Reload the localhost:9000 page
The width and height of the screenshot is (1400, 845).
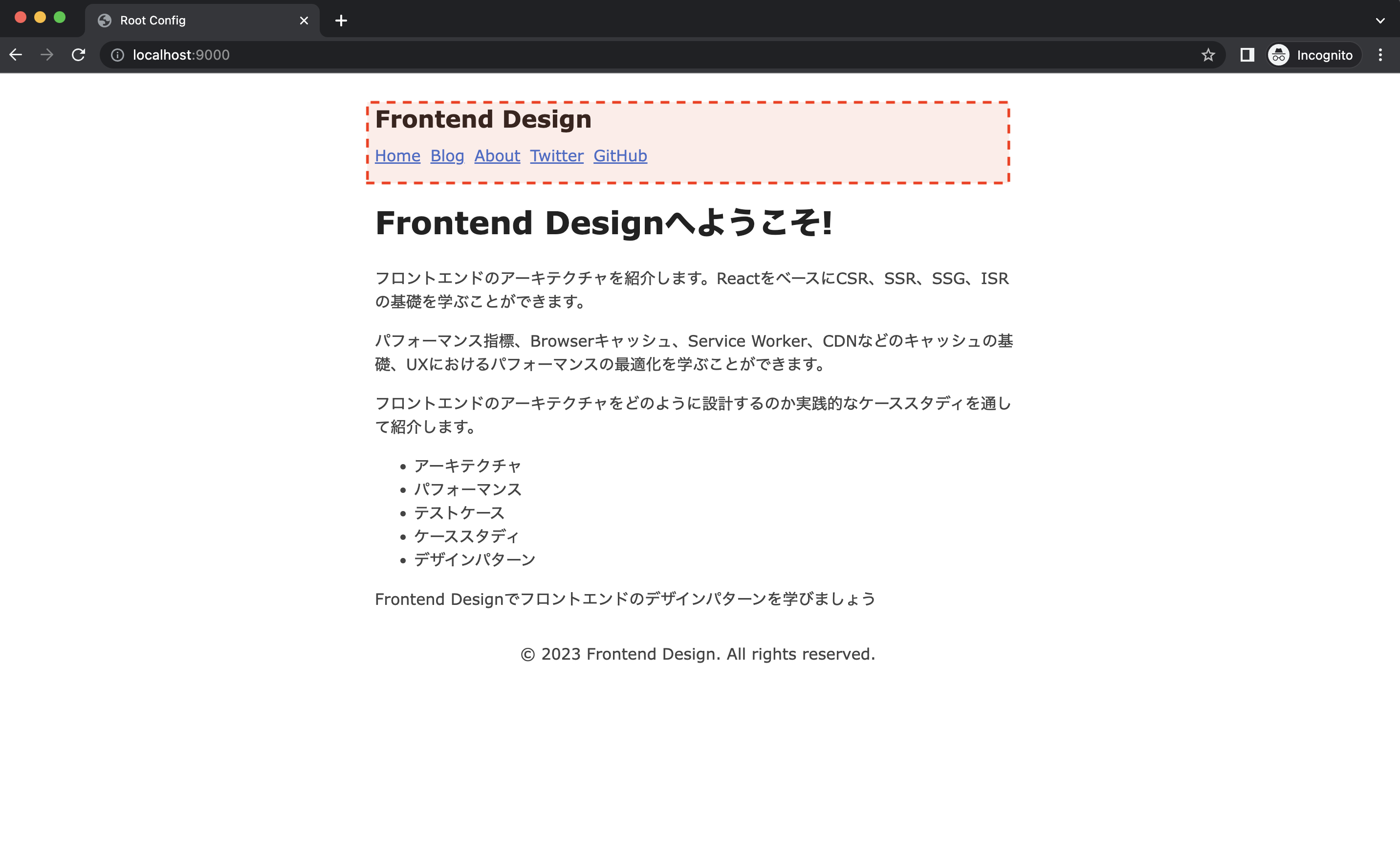(x=78, y=55)
